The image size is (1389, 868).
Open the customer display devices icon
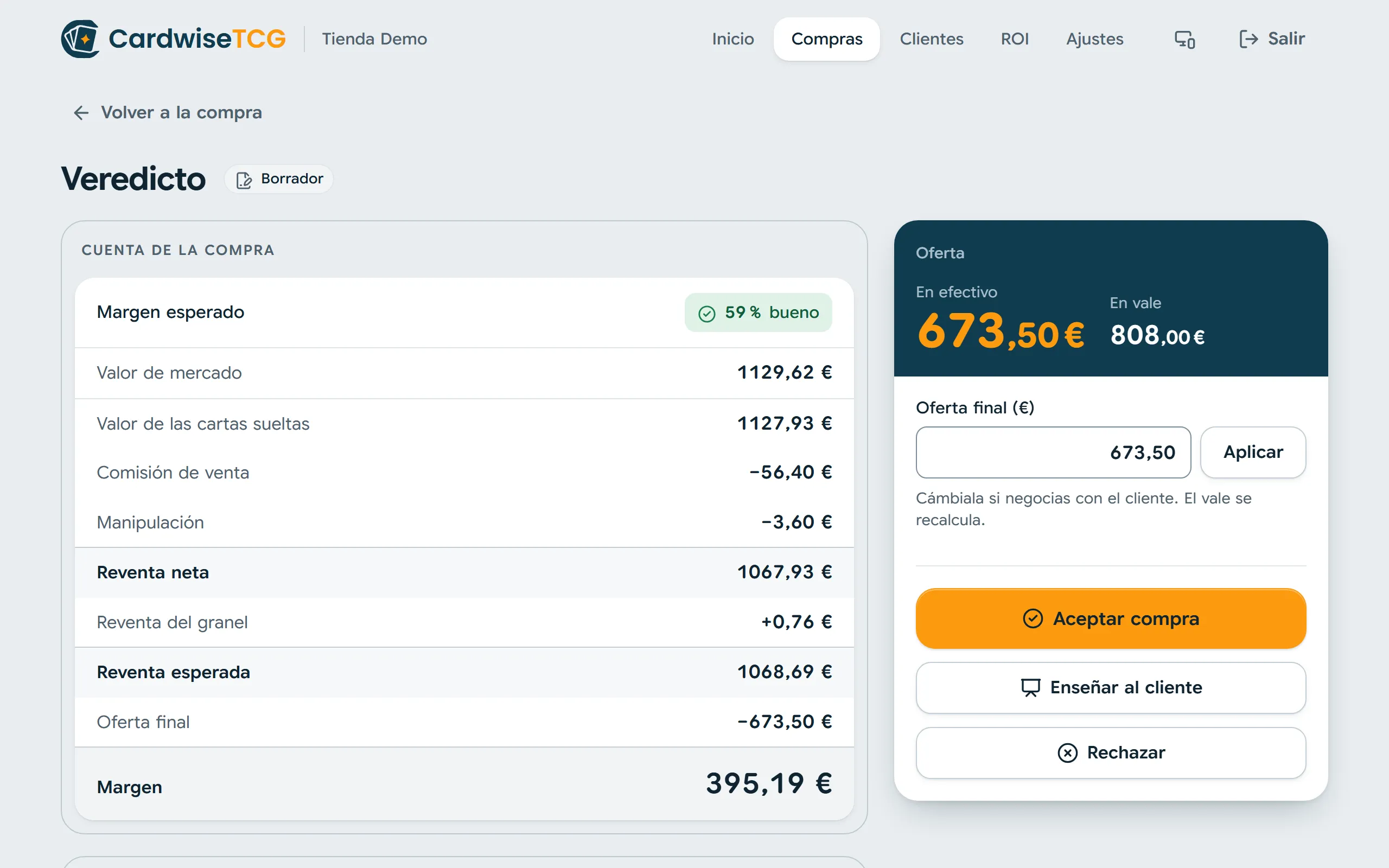coord(1184,39)
